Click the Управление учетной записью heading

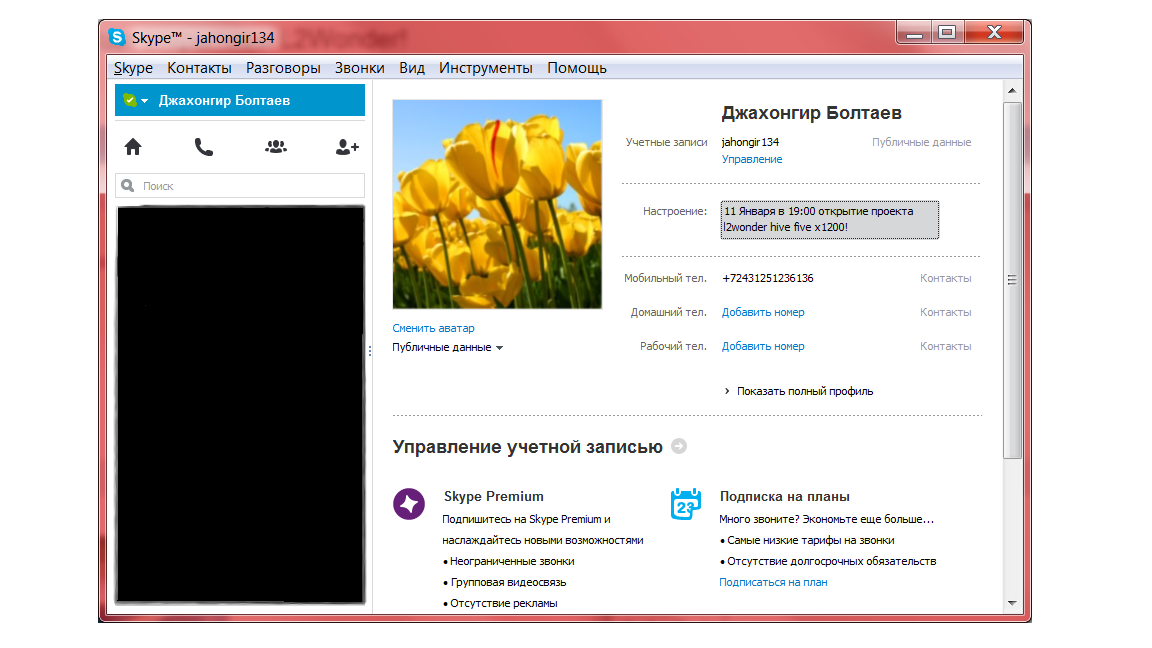pos(528,447)
